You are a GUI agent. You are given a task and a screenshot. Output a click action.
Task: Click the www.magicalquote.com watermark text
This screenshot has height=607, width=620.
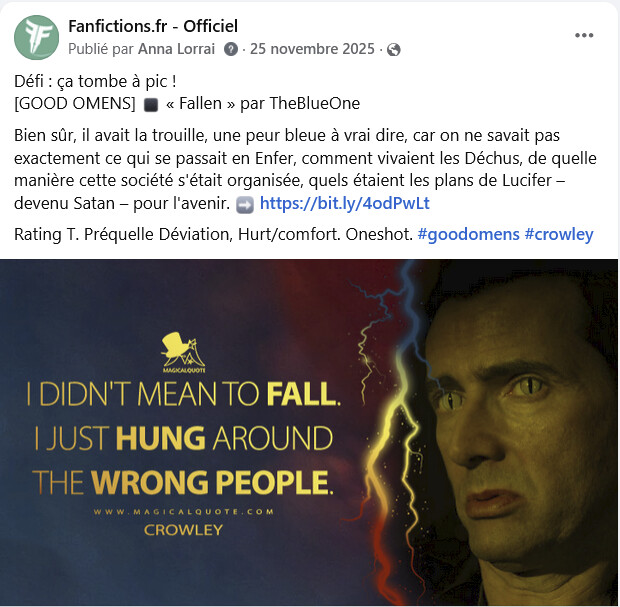pyautogui.click(x=183, y=511)
